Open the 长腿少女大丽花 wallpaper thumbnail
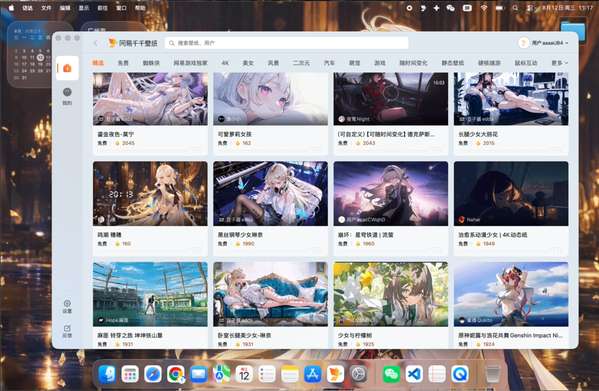The width and height of the screenshot is (599, 391). pyautogui.click(x=511, y=99)
